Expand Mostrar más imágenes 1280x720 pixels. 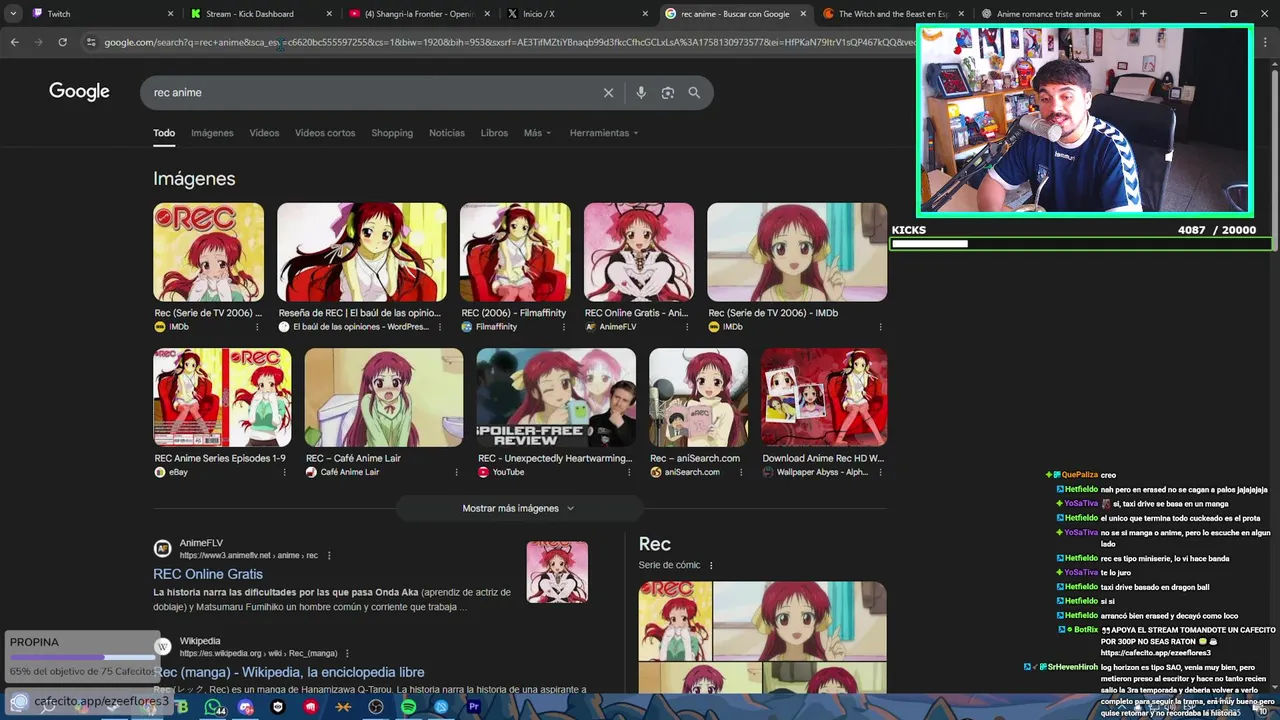[518, 508]
